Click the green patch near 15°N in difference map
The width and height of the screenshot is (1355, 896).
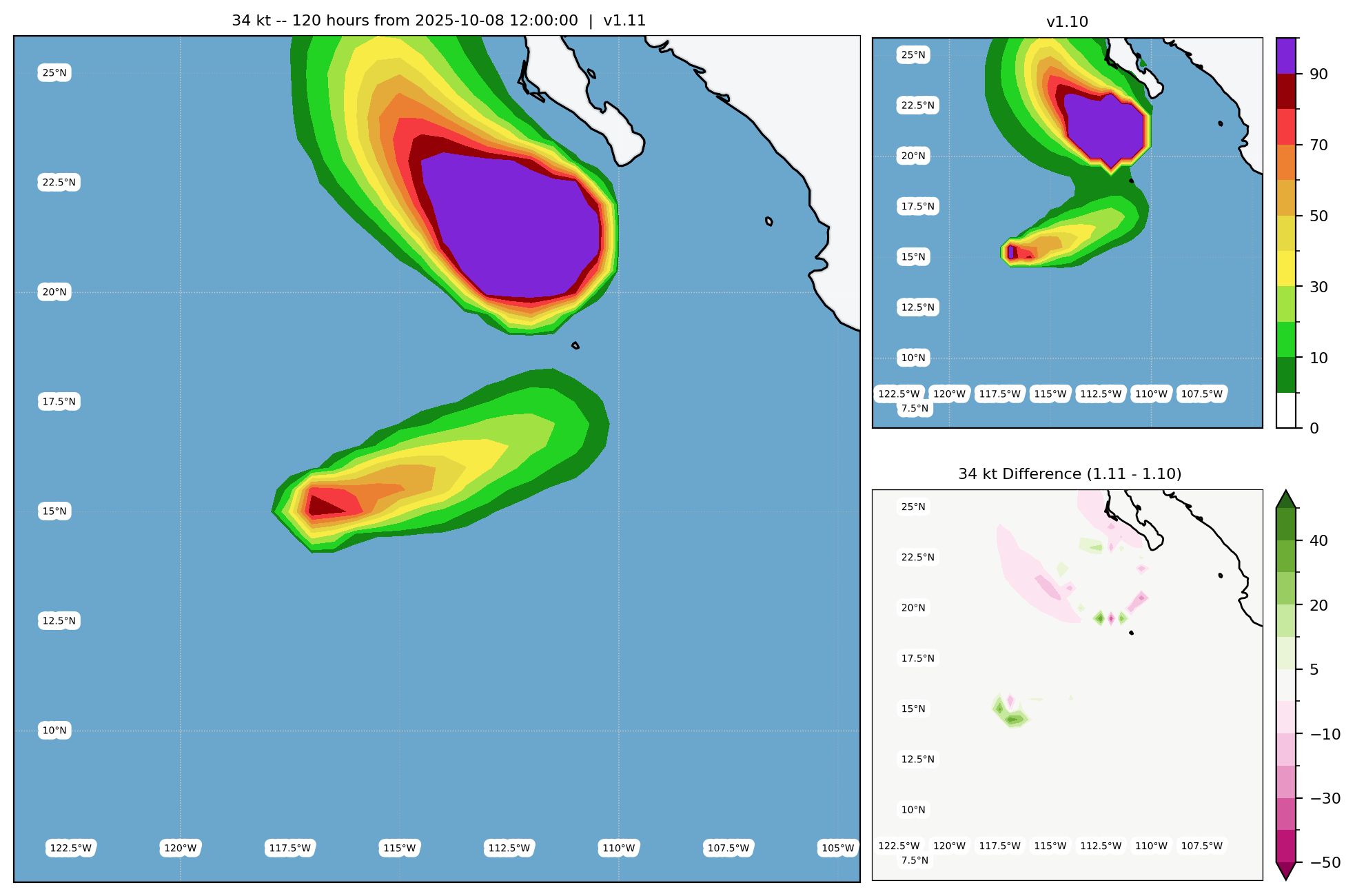click(x=1014, y=720)
